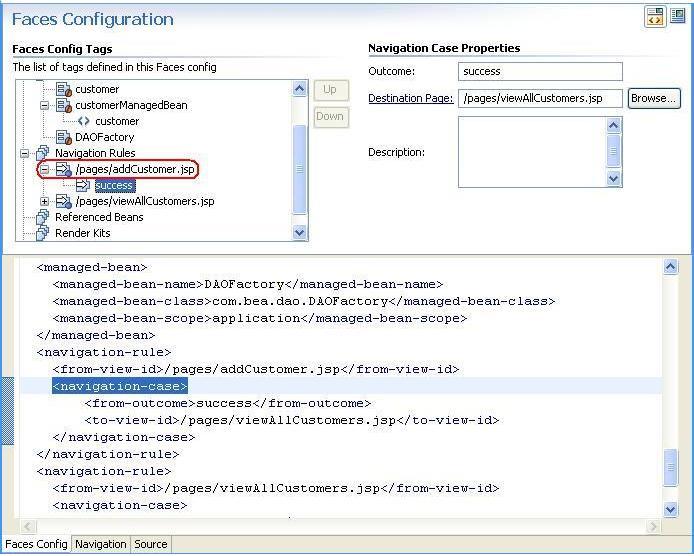This screenshot has width=694, height=556.
Task: Switch to the Faces Config tab
Action: [36, 544]
